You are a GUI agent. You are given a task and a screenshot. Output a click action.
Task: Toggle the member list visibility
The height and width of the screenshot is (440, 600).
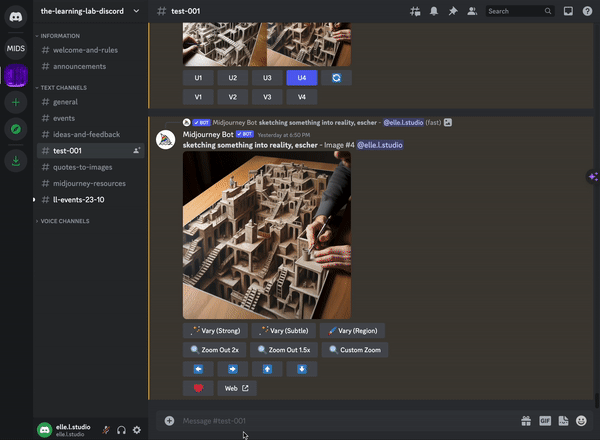click(x=471, y=11)
